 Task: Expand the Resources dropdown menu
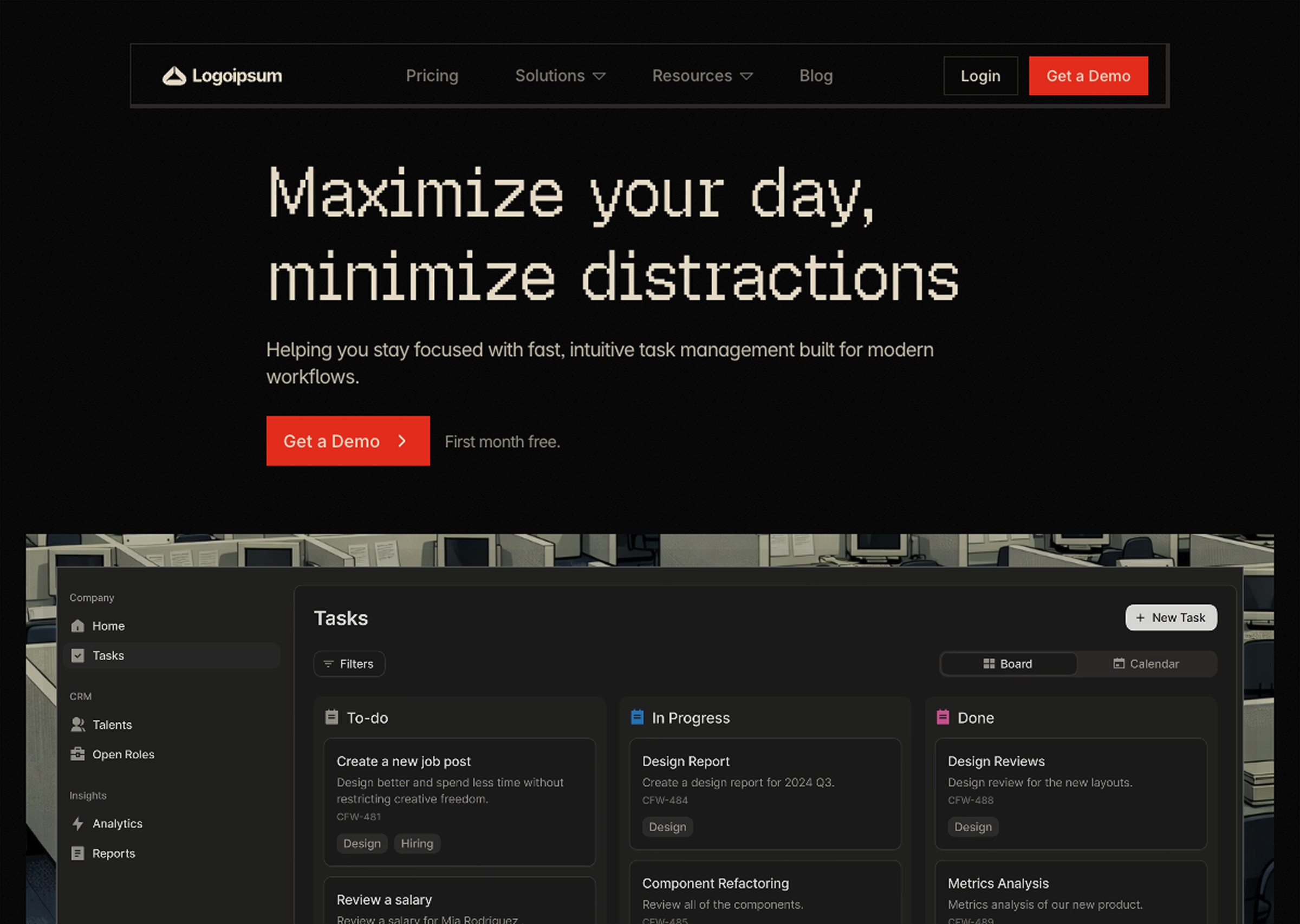702,76
